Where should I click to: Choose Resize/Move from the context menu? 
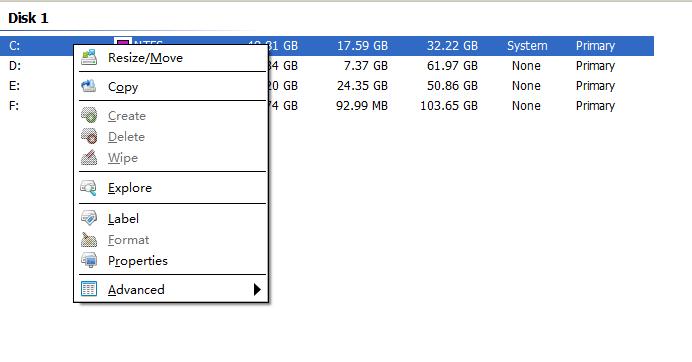[172, 58]
